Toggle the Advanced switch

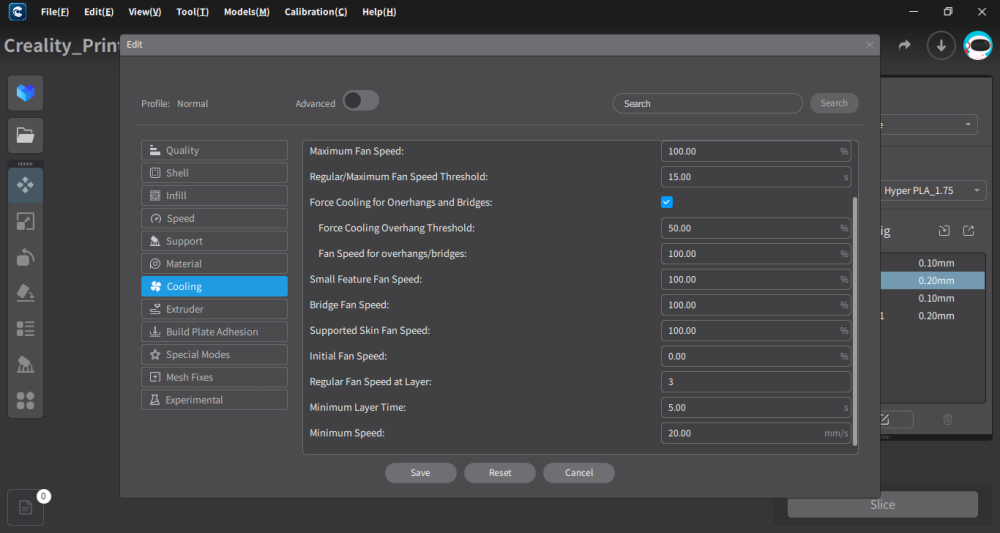pyautogui.click(x=361, y=101)
